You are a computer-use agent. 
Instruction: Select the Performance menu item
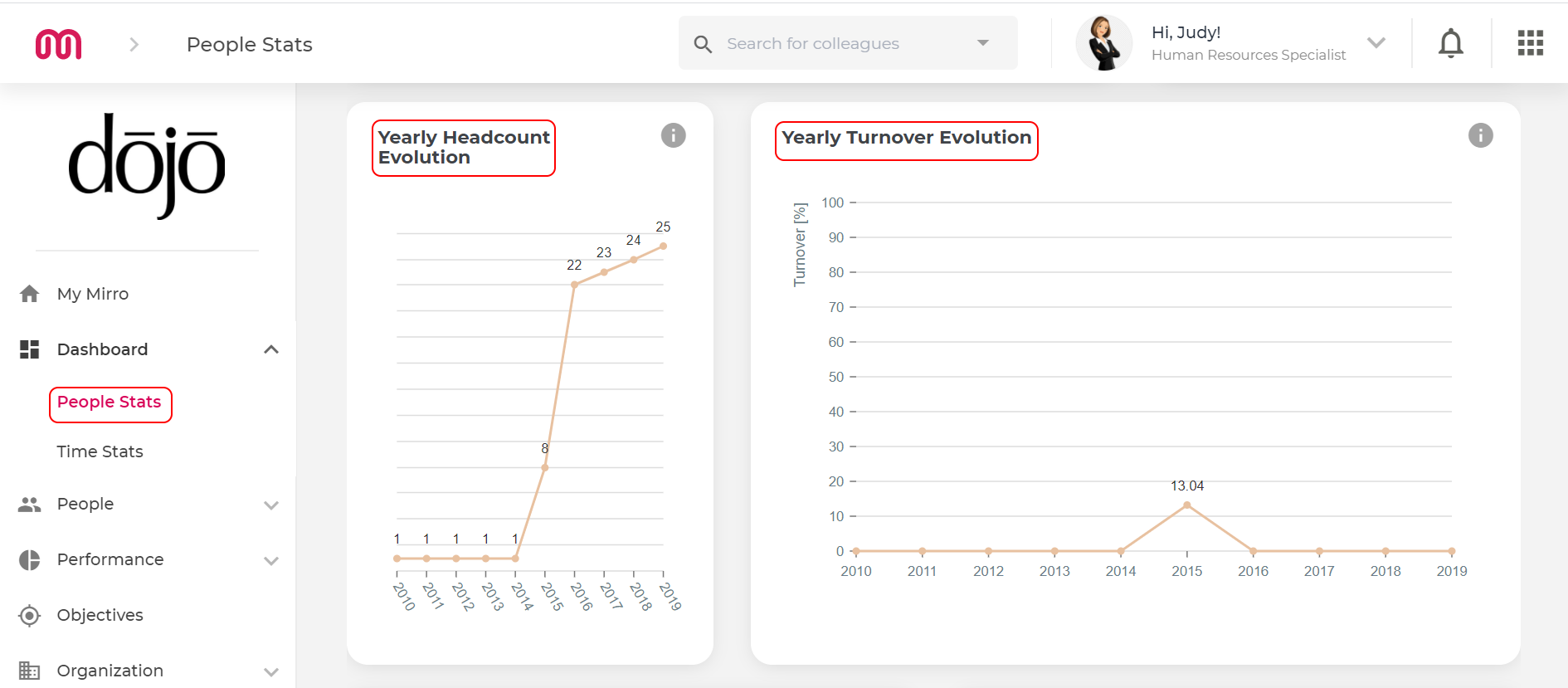(x=110, y=559)
